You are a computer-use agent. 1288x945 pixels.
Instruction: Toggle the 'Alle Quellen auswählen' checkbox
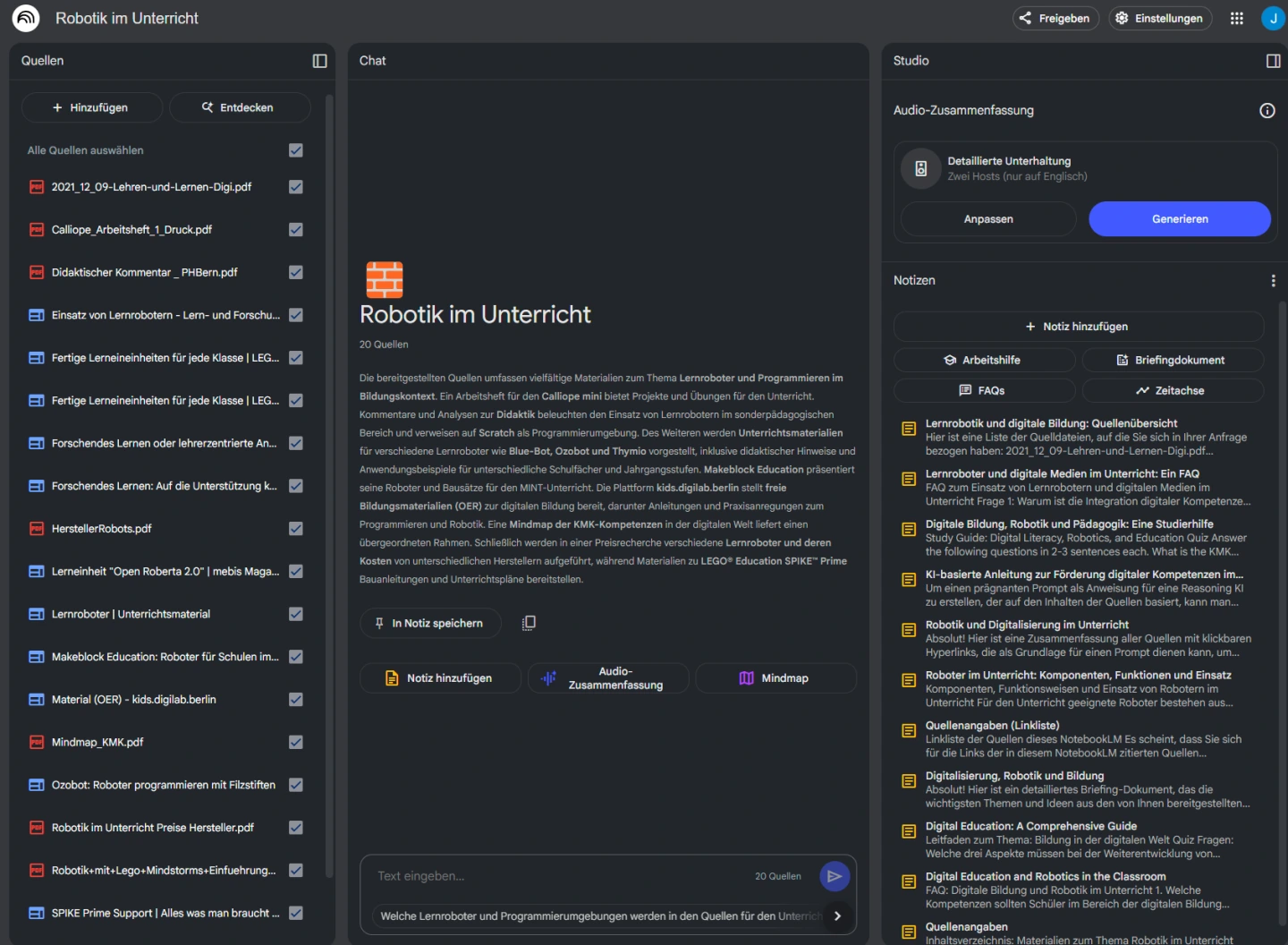(x=296, y=150)
